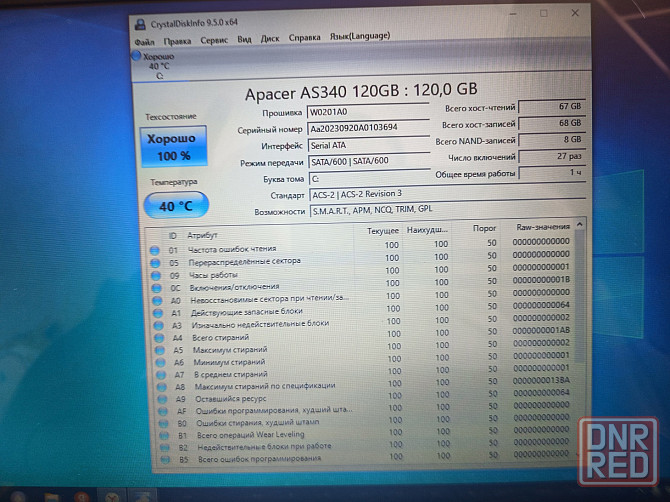670x502 pixels.
Task: Open the Правка menu
Action: 177,41
